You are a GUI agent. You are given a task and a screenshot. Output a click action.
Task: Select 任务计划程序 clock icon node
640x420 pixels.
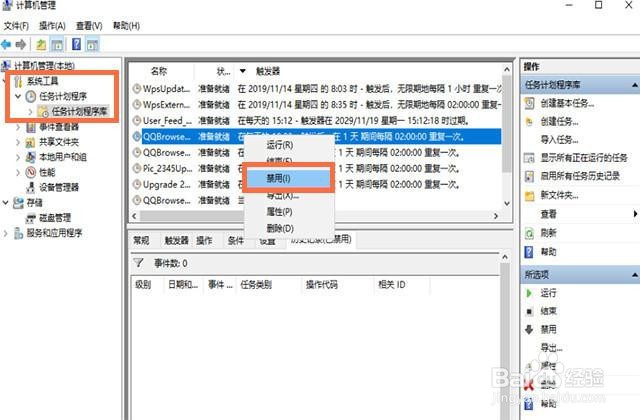[31, 96]
